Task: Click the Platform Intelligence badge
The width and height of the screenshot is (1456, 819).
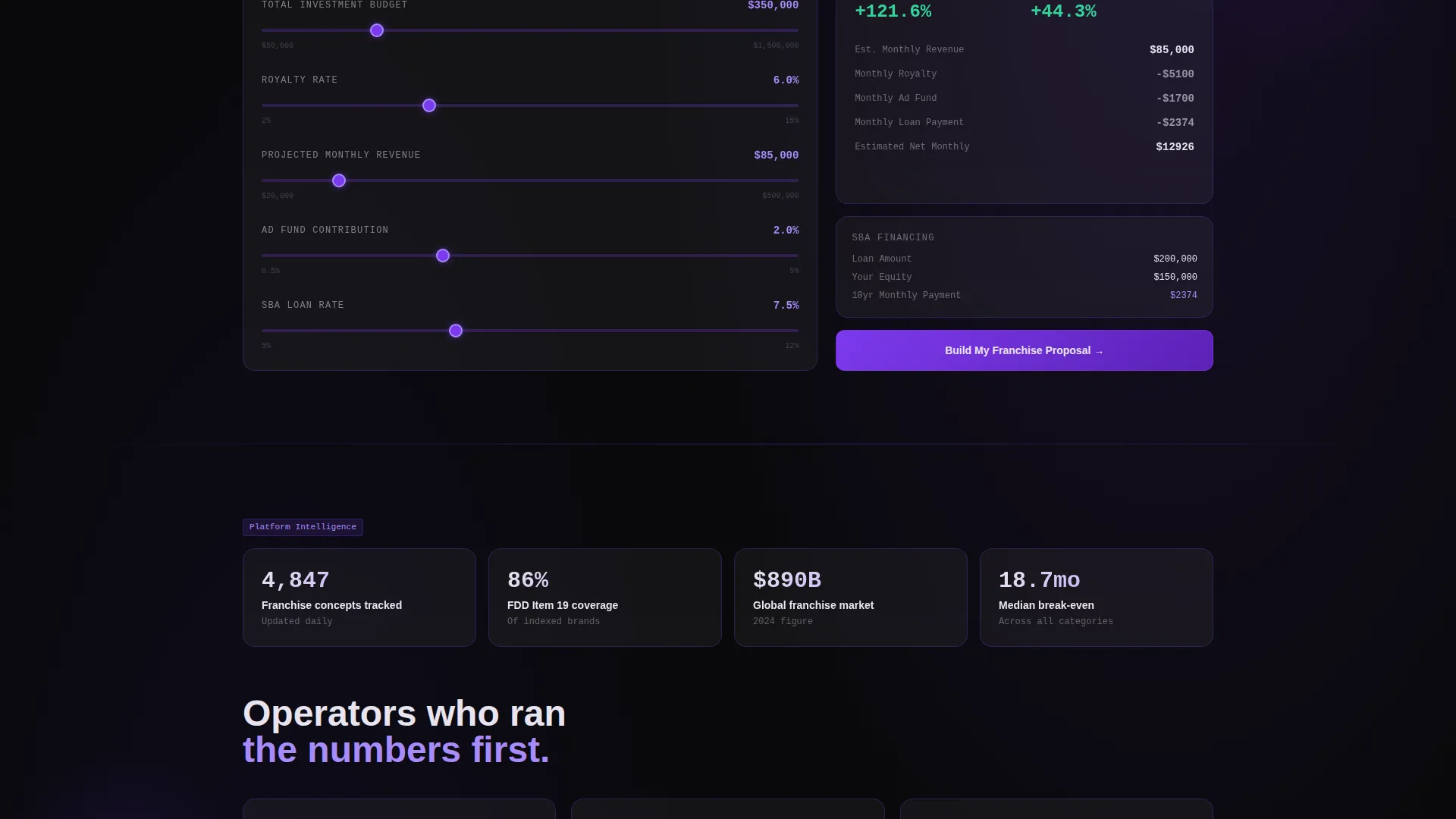Action: coord(303,527)
